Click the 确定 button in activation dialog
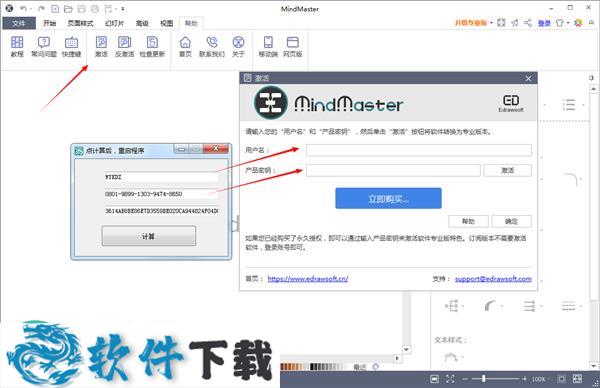The width and height of the screenshot is (600, 388). [x=511, y=221]
